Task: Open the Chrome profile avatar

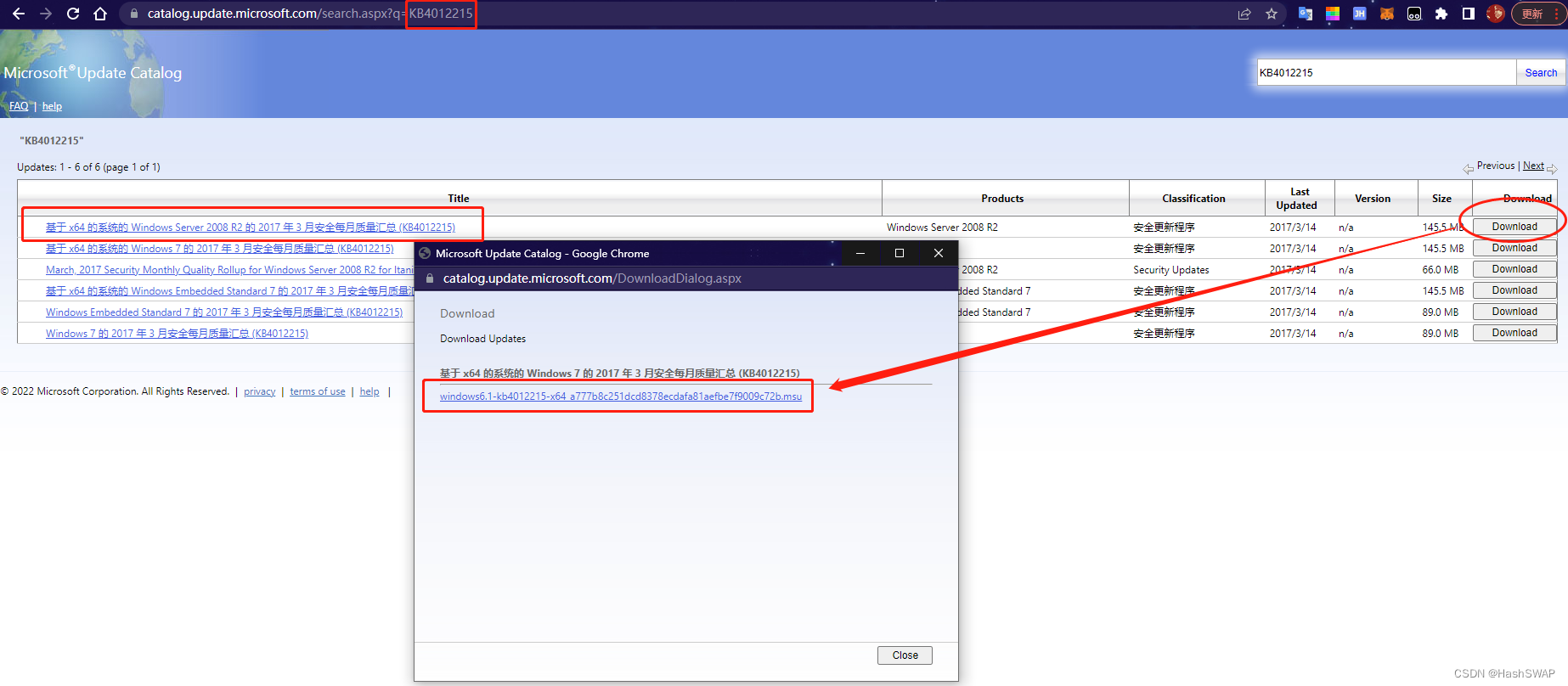Action: coord(1496,14)
